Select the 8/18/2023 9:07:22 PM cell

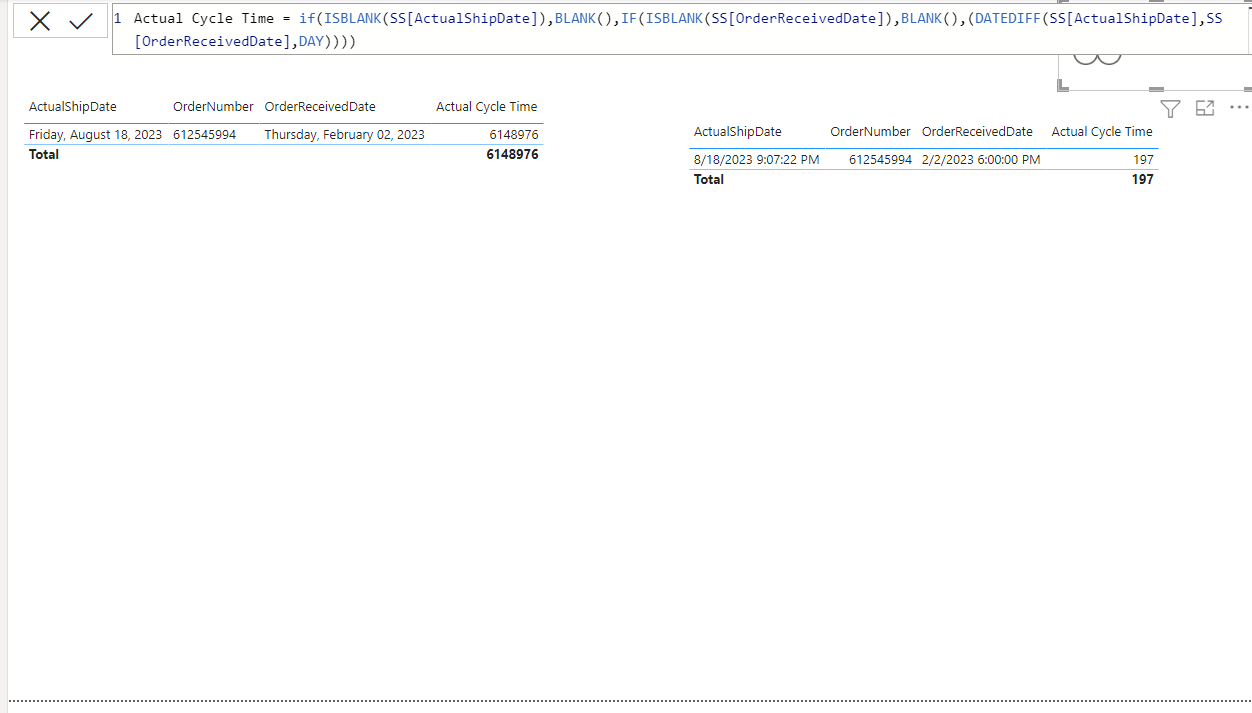(756, 159)
